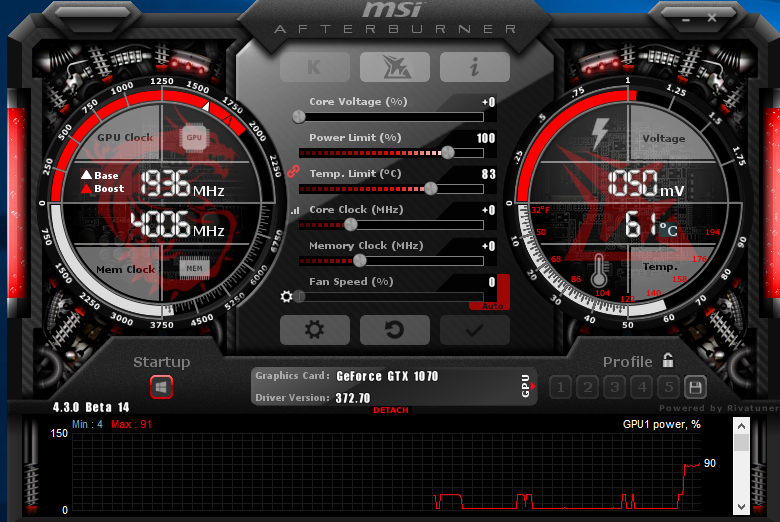Click the GPU selector arrow tab
780x522 pixels.
[x=527, y=386]
